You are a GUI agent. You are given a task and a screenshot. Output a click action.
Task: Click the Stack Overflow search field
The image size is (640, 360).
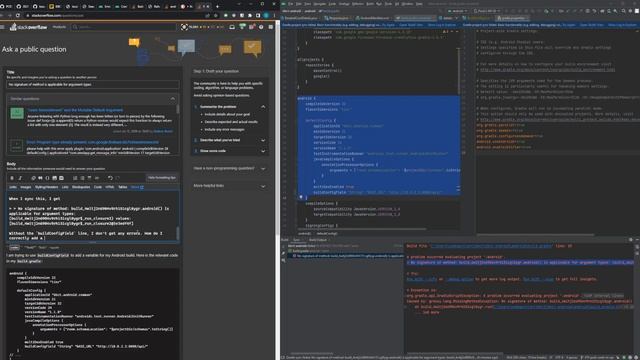(124, 27)
